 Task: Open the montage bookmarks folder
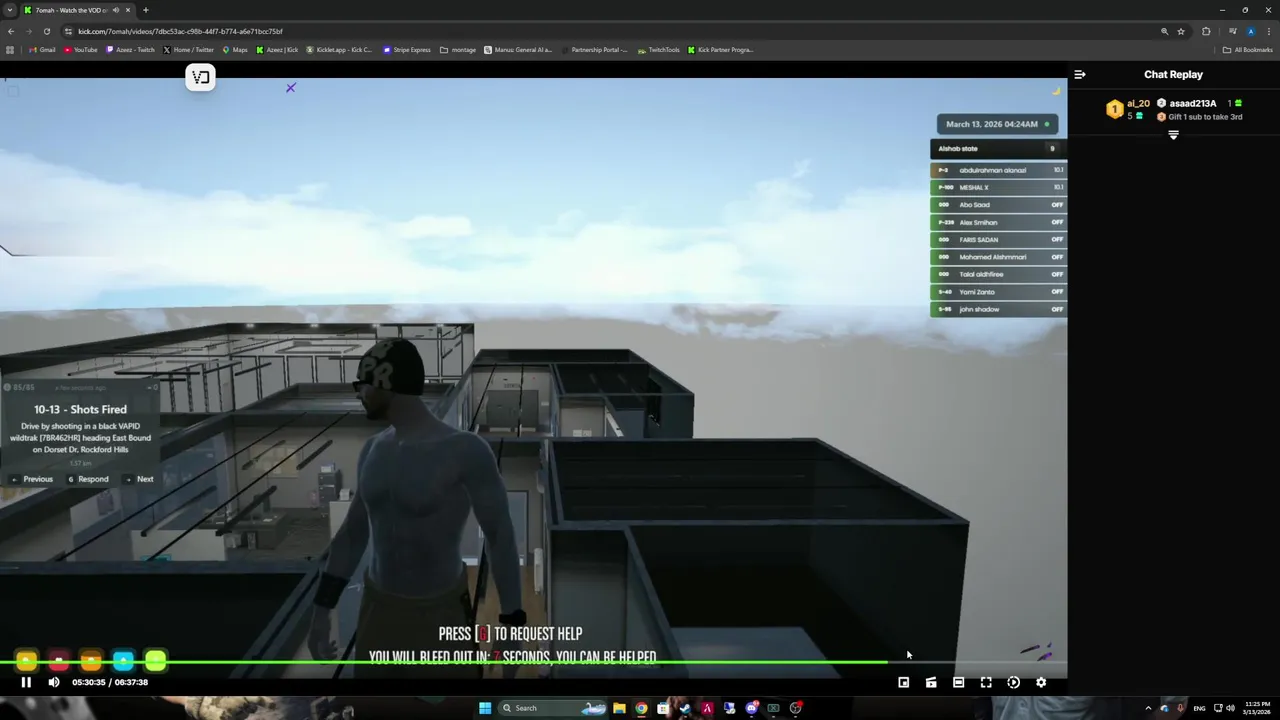[458, 50]
